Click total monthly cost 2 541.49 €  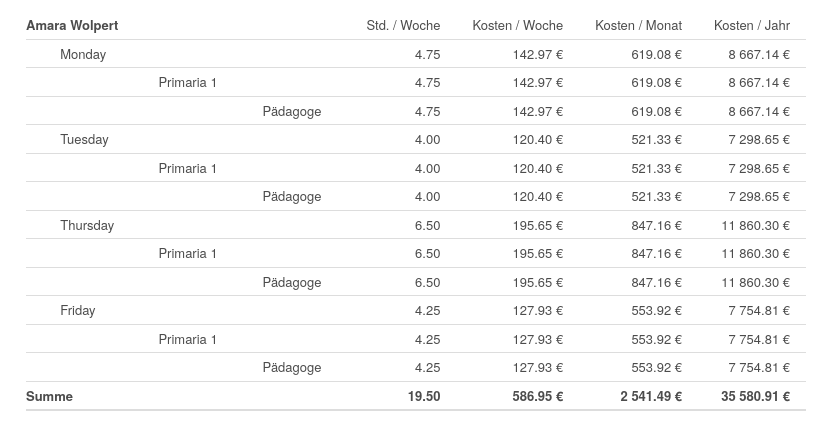tap(651, 397)
